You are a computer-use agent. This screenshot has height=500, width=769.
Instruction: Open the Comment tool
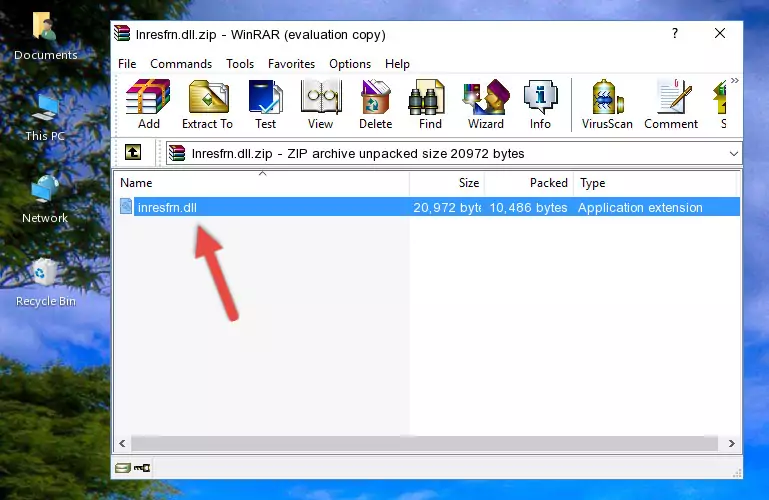click(671, 104)
